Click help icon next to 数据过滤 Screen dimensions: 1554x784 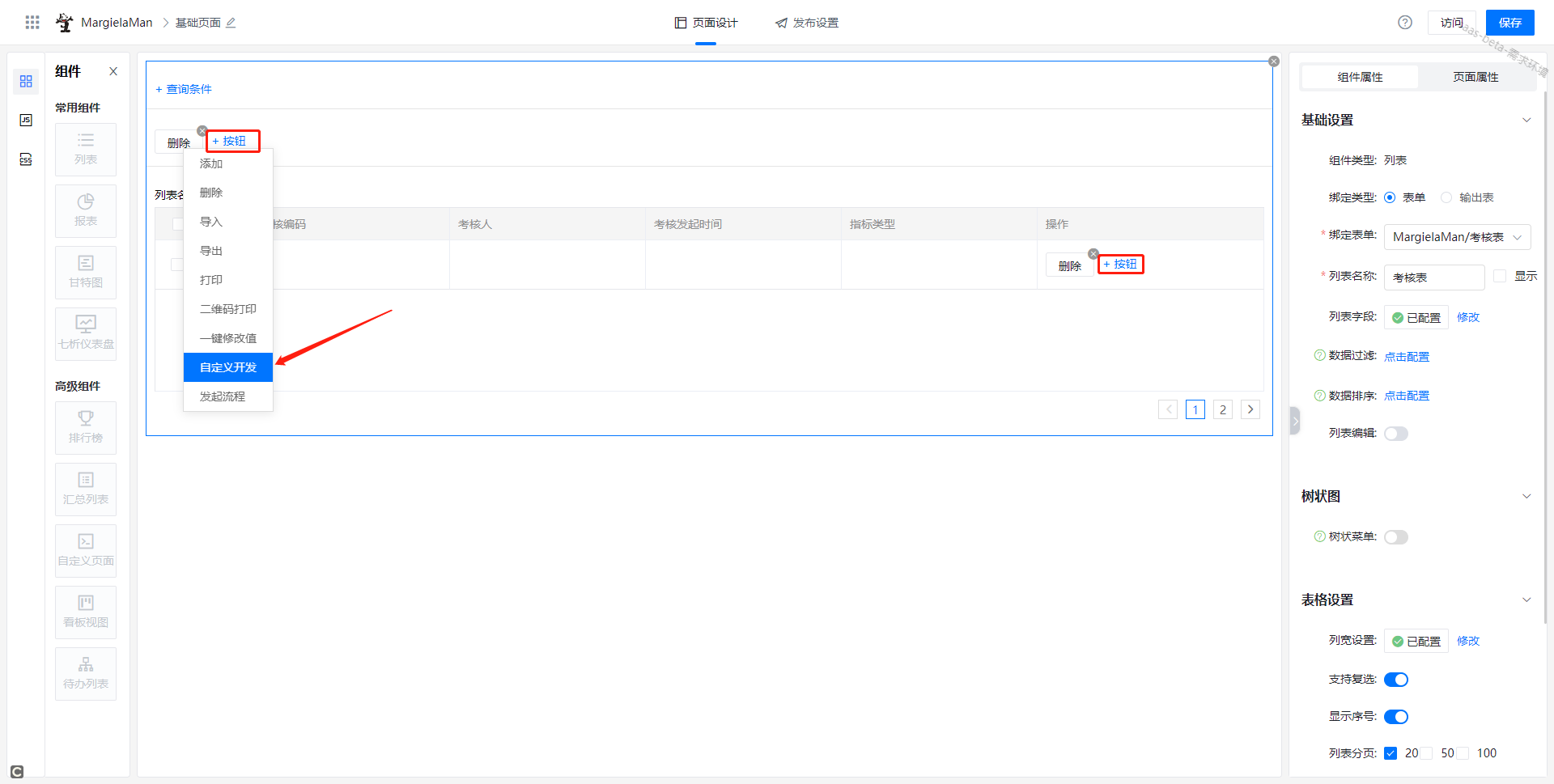[x=1320, y=355]
